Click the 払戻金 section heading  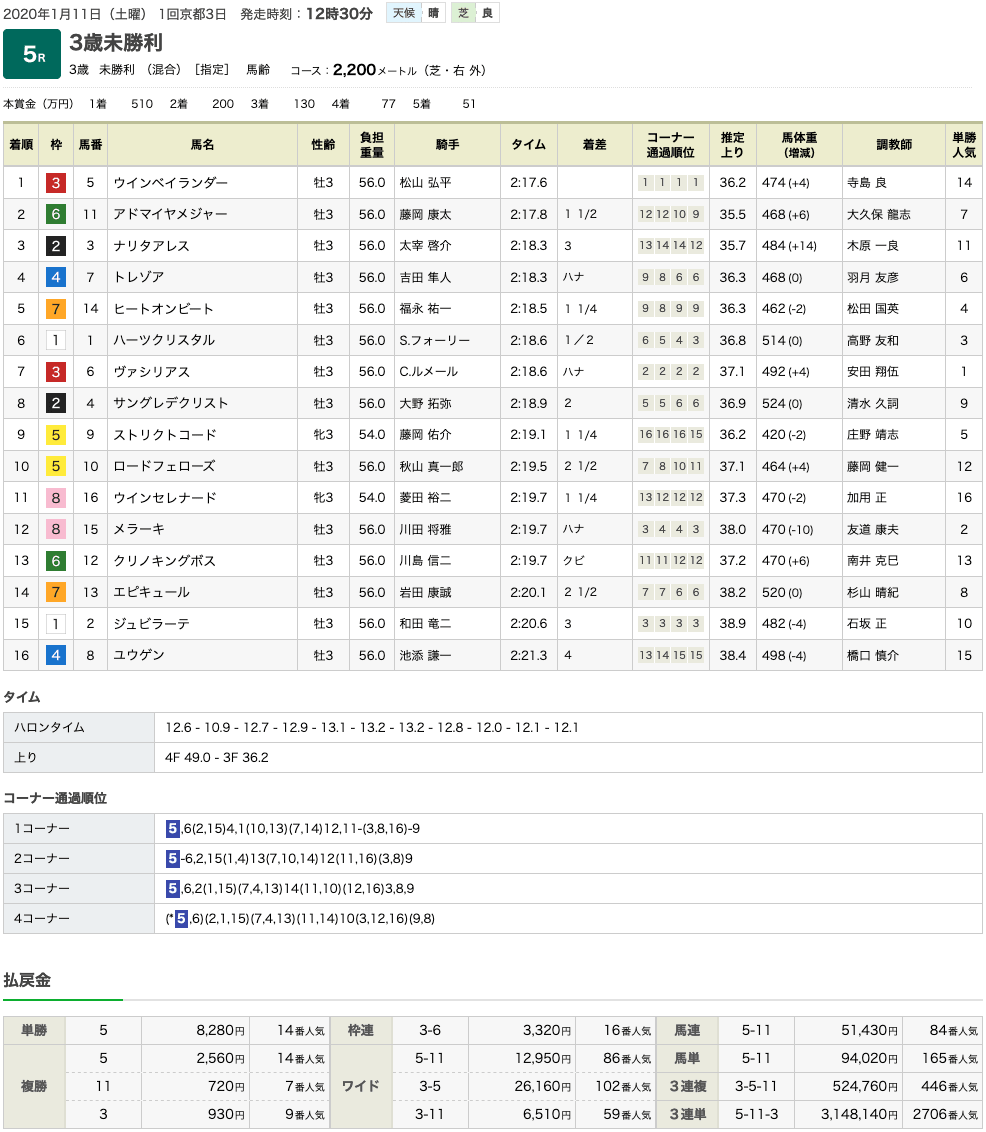pyautogui.click(x=27, y=980)
